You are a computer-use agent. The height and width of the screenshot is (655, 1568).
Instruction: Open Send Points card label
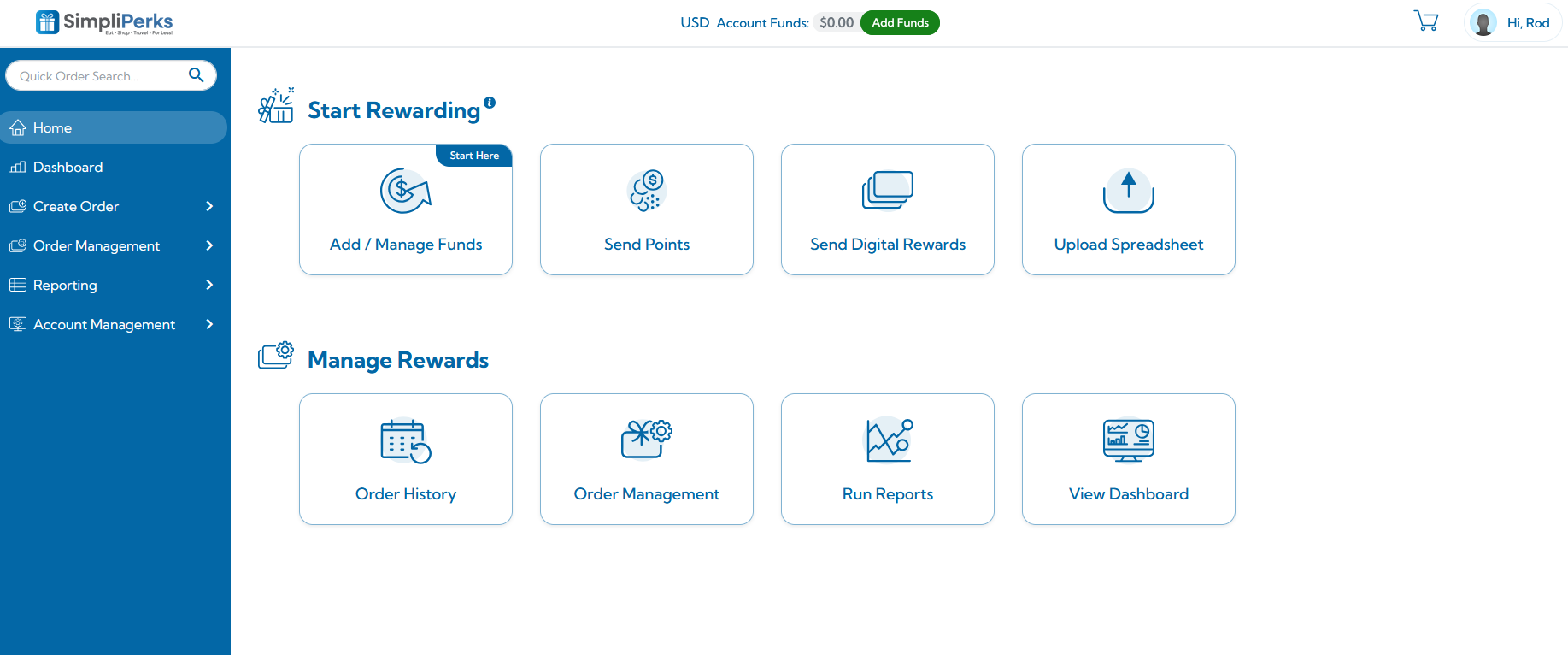tap(647, 245)
